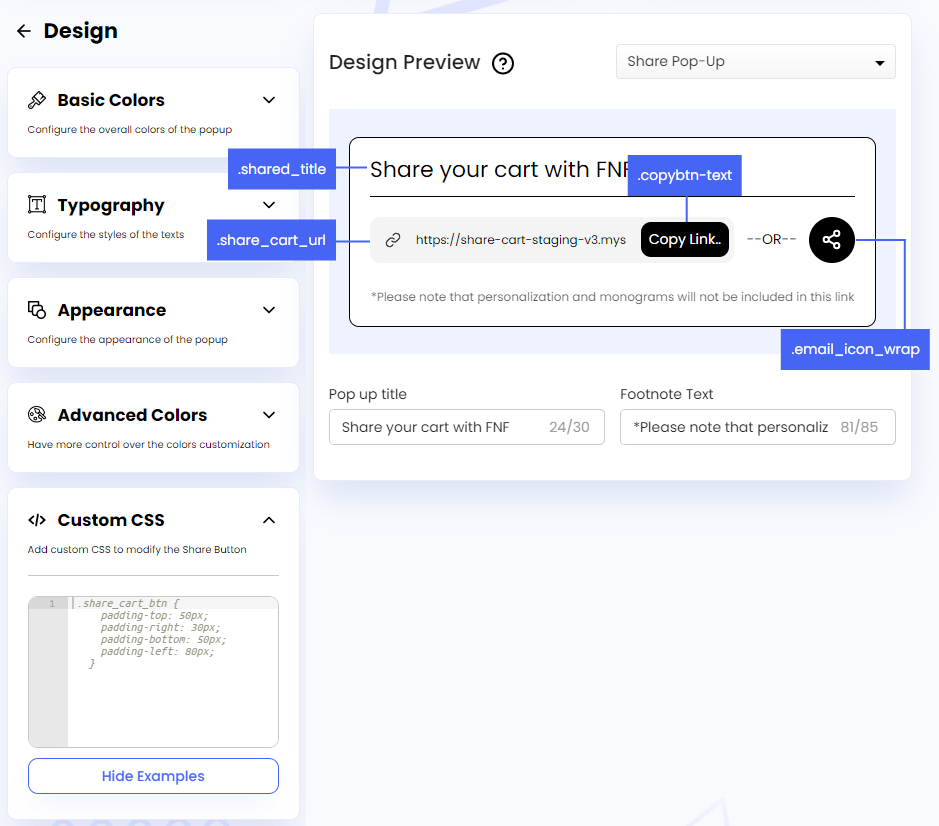Click the round share network icon in preview
Viewport: 939px width, 826px height.
pos(831,240)
